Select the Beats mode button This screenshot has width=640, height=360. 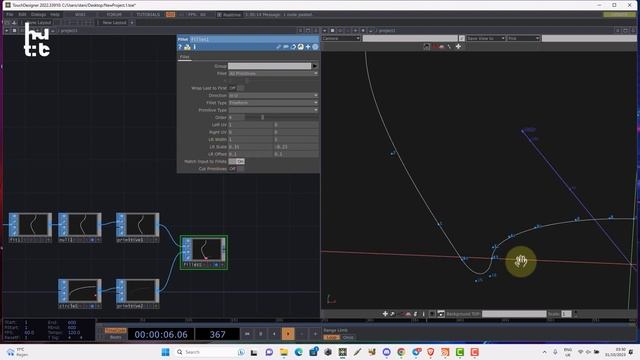pos(116,337)
